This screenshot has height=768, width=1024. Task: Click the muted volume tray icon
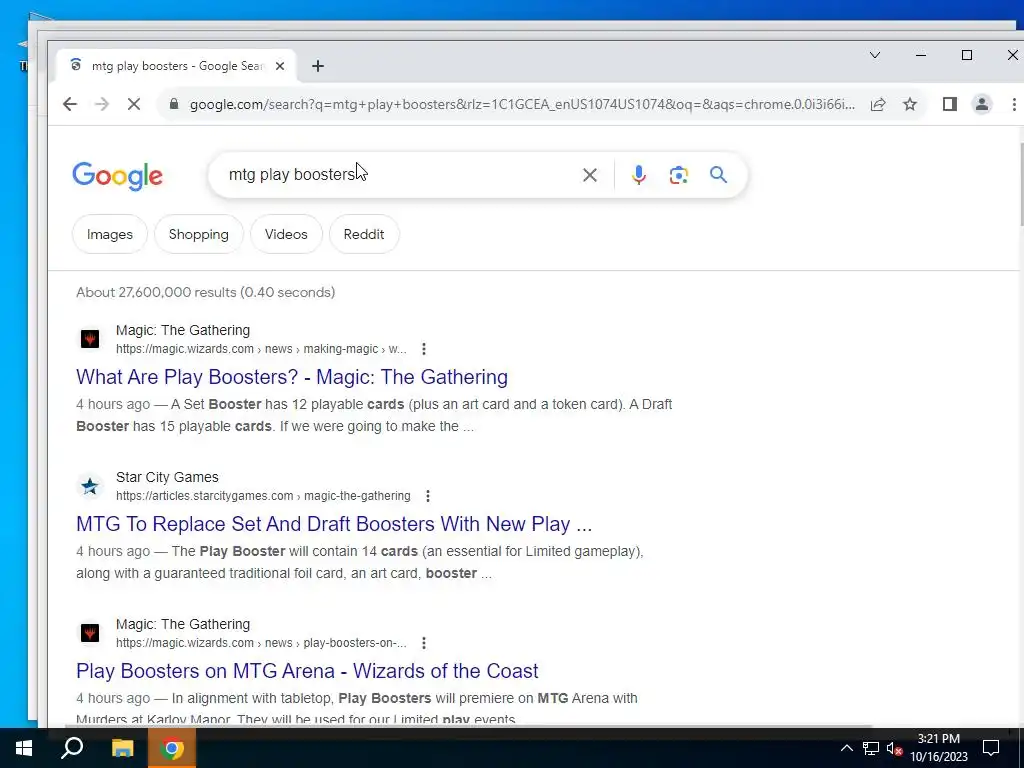(x=894, y=748)
